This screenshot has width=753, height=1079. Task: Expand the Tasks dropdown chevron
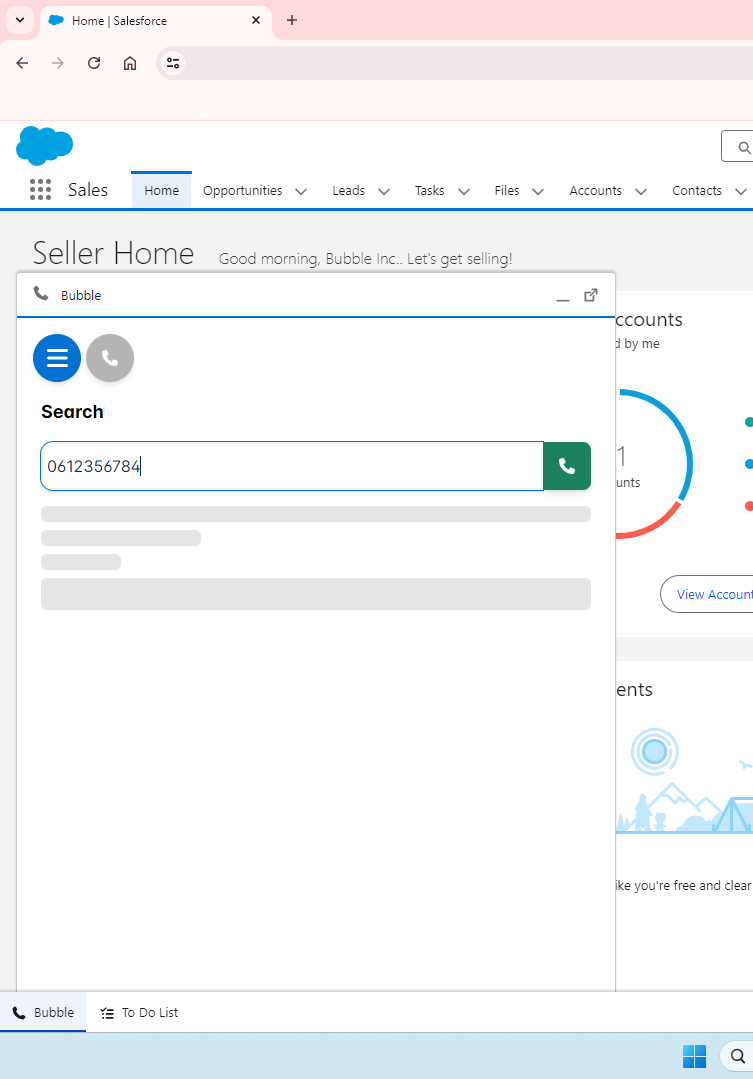[x=463, y=191]
